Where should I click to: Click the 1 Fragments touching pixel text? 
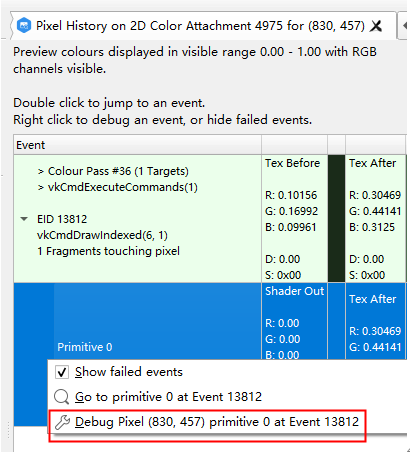[108, 251]
